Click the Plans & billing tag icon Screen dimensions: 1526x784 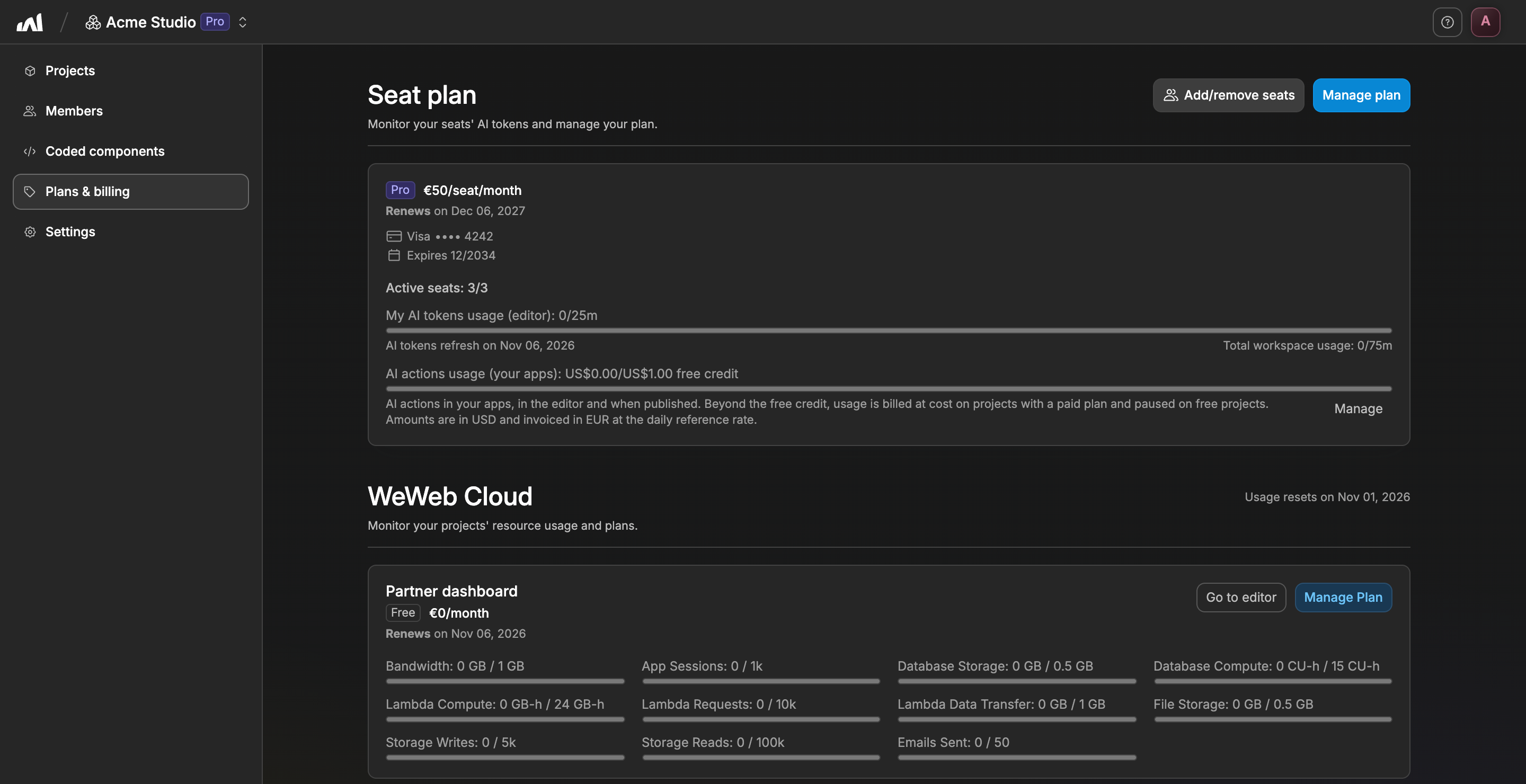[x=30, y=191]
